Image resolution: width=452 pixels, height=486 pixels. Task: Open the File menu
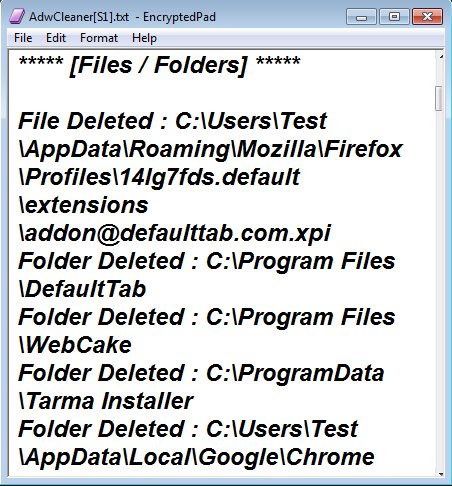pos(23,38)
